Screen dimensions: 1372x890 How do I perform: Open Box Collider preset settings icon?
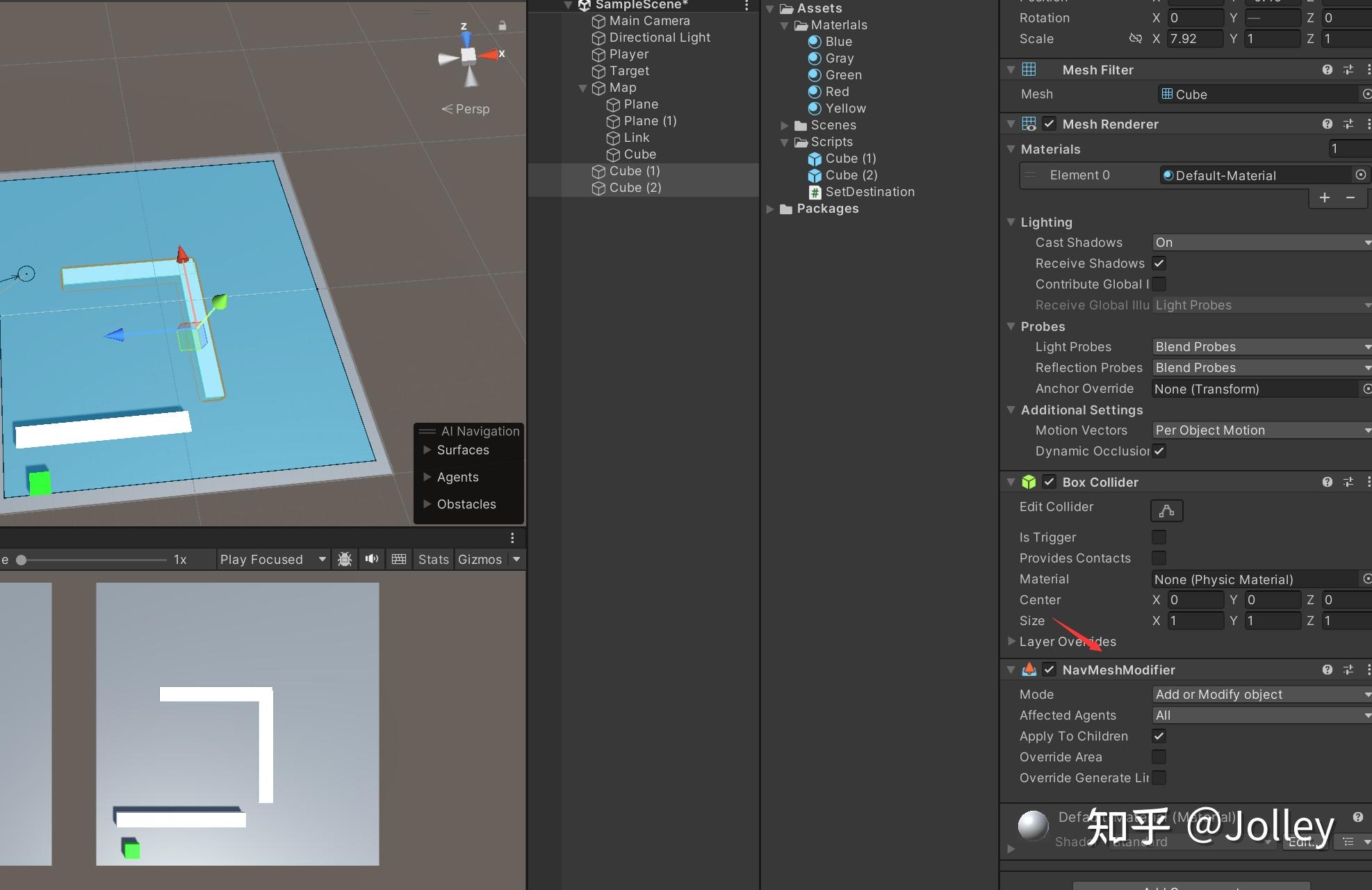pos(1348,482)
